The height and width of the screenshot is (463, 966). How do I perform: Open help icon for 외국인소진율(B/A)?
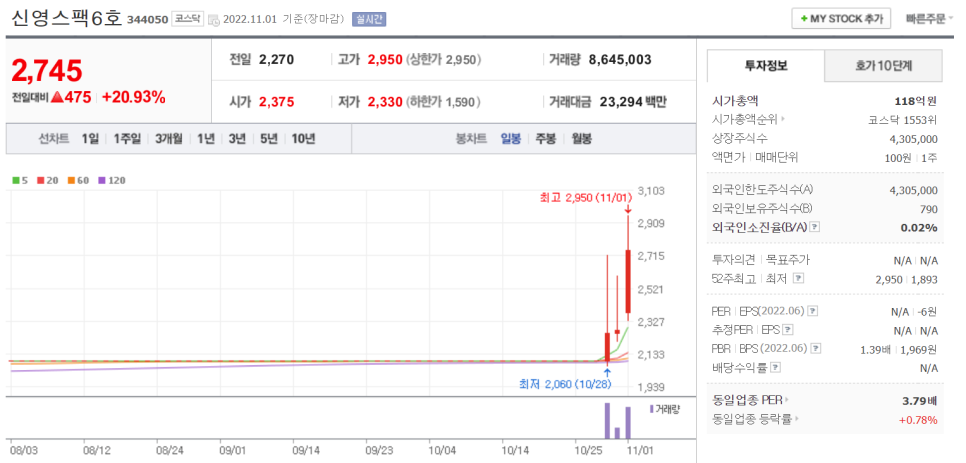point(814,228)
